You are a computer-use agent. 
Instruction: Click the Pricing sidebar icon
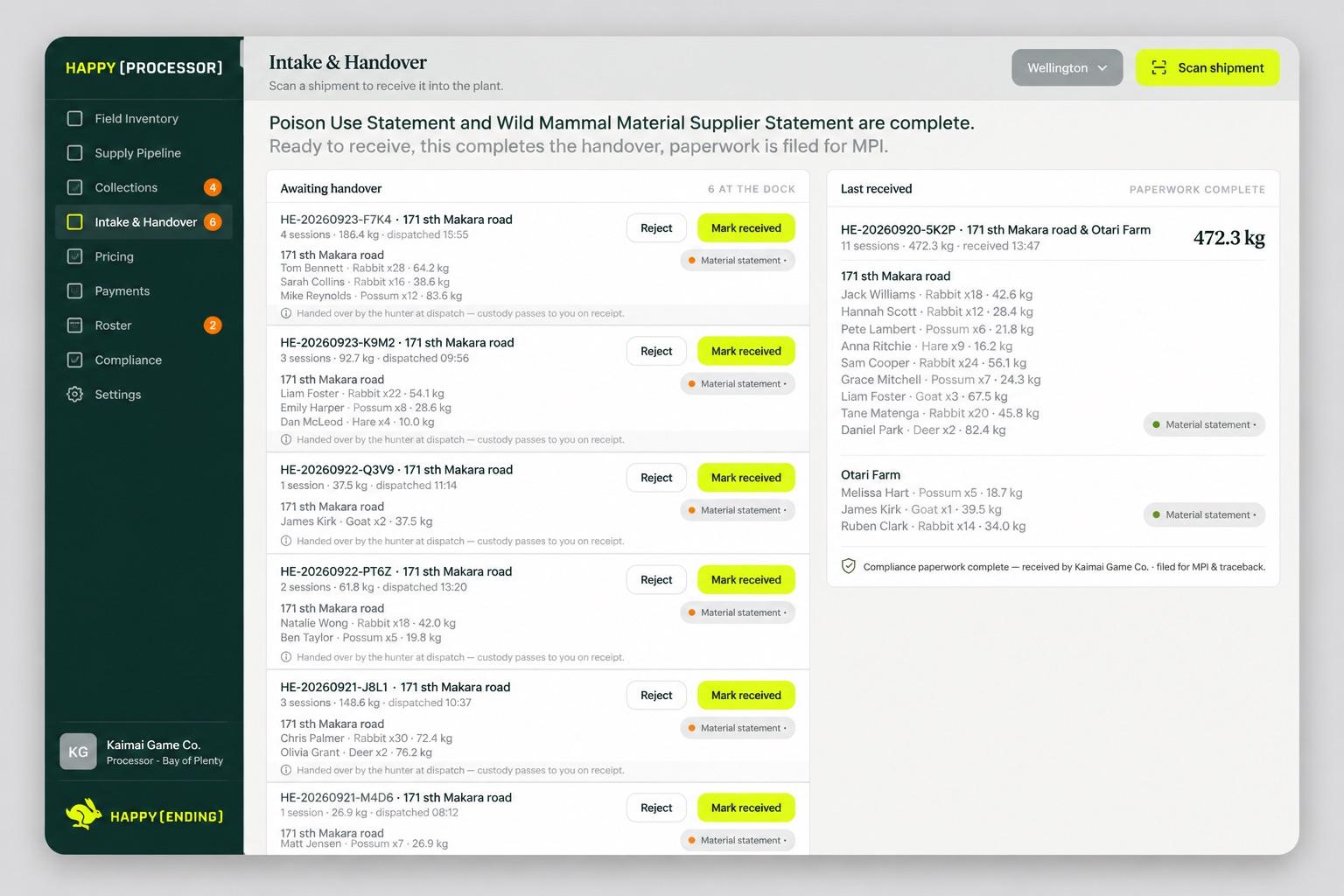75,256
